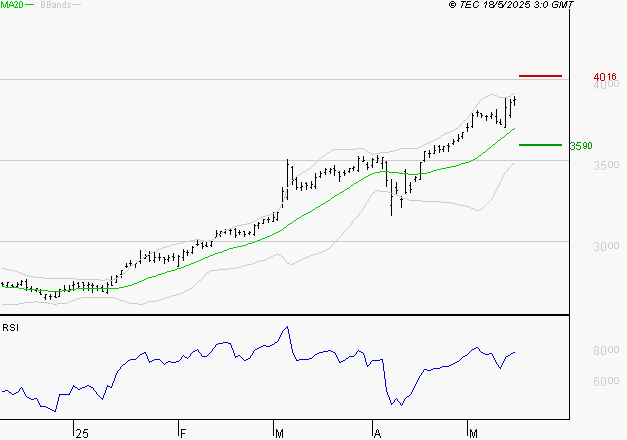This screenshot has height=440, width=627.
Task: Select the 3590 support price label
Action: point(580,146)
